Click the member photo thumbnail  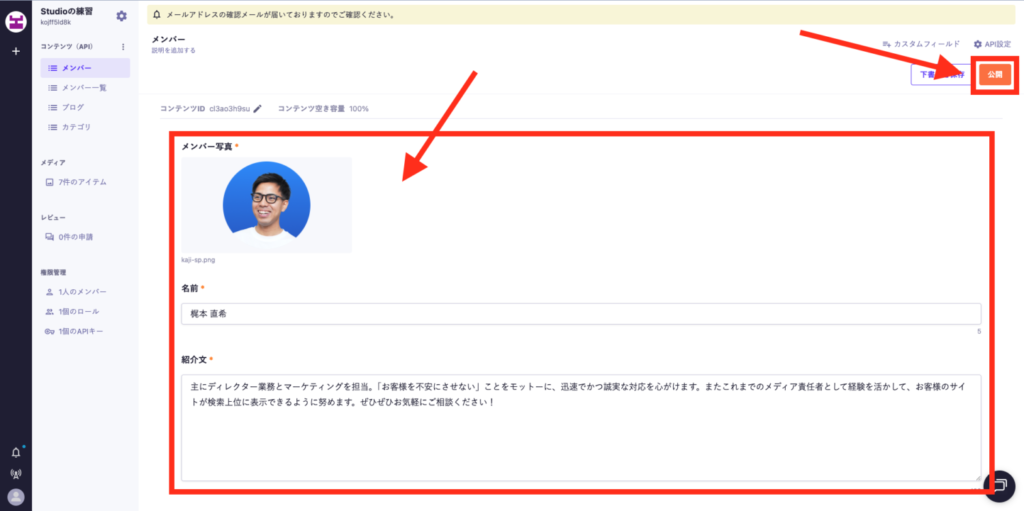coord(266,205)
